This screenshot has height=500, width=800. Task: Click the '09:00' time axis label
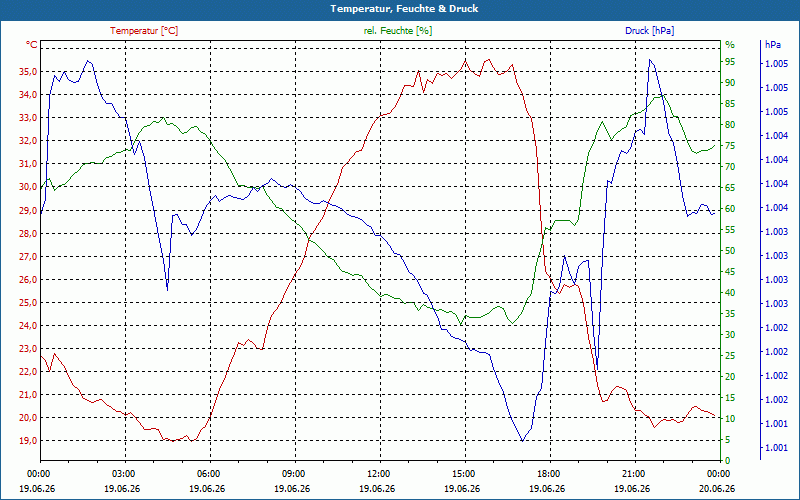(x=293, y=474)
